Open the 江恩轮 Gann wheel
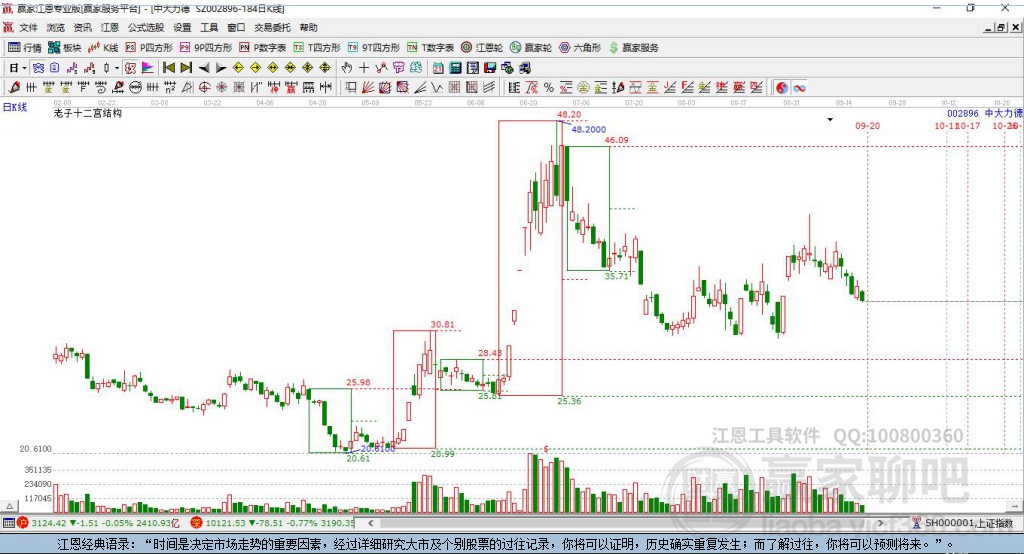 point(482,48)
